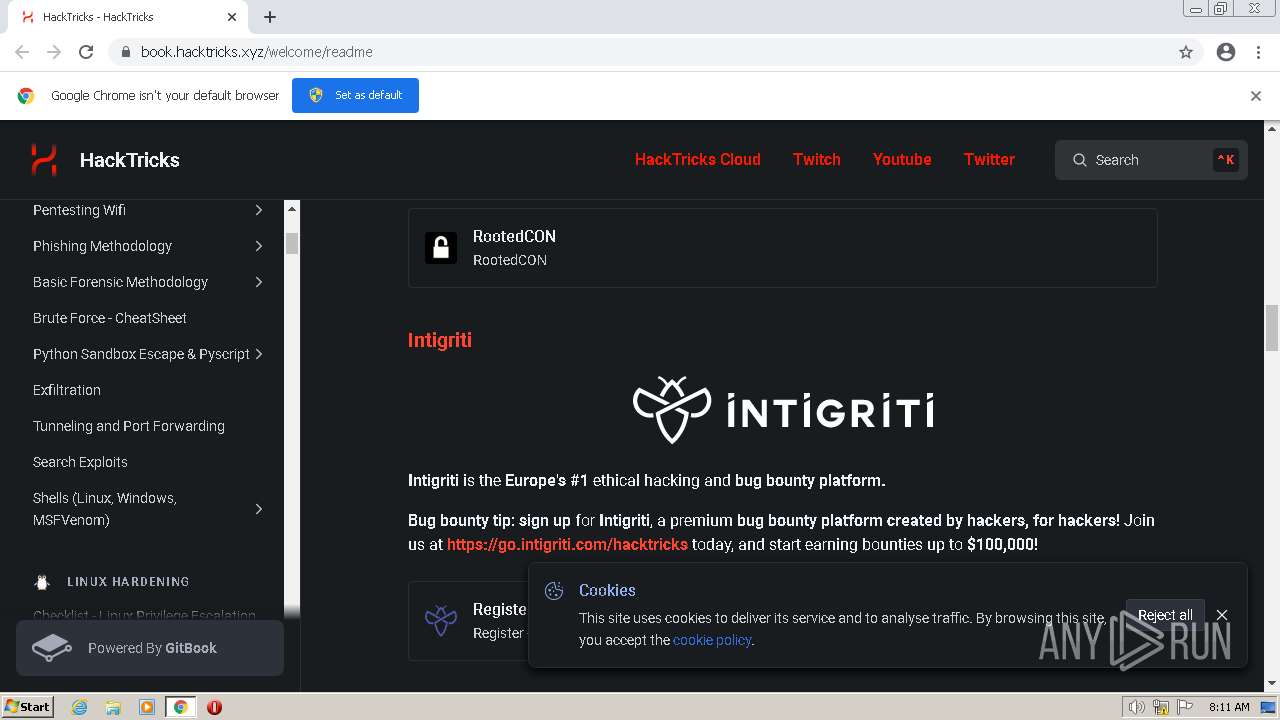Open Exfiltration page
The width and height of the screenshot is (1280, 720).
click(67, 390)
